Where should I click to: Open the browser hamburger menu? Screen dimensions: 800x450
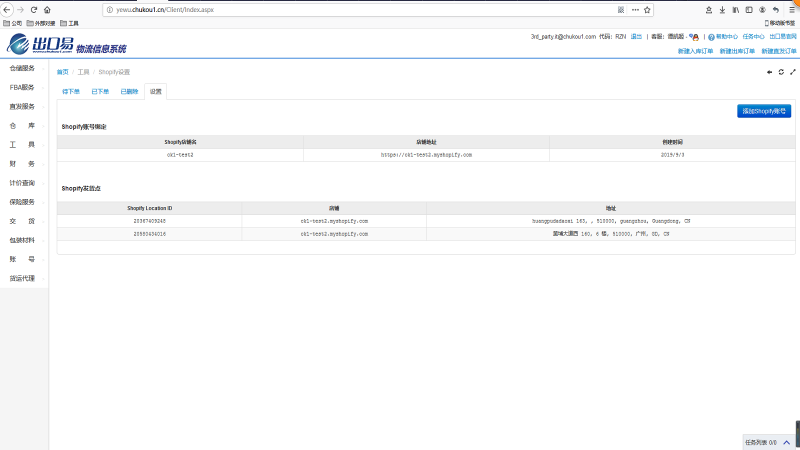pyautogui.click(x=792, y=10)
